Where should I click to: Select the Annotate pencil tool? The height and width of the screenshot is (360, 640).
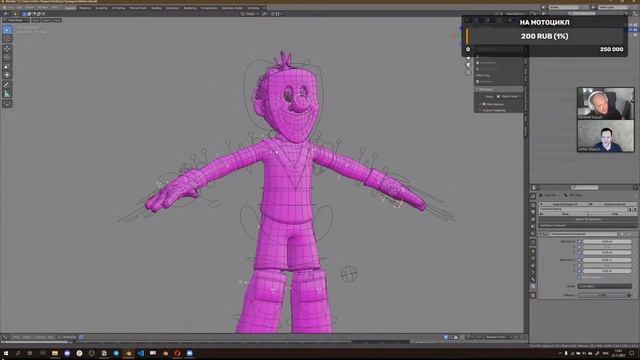7,85
